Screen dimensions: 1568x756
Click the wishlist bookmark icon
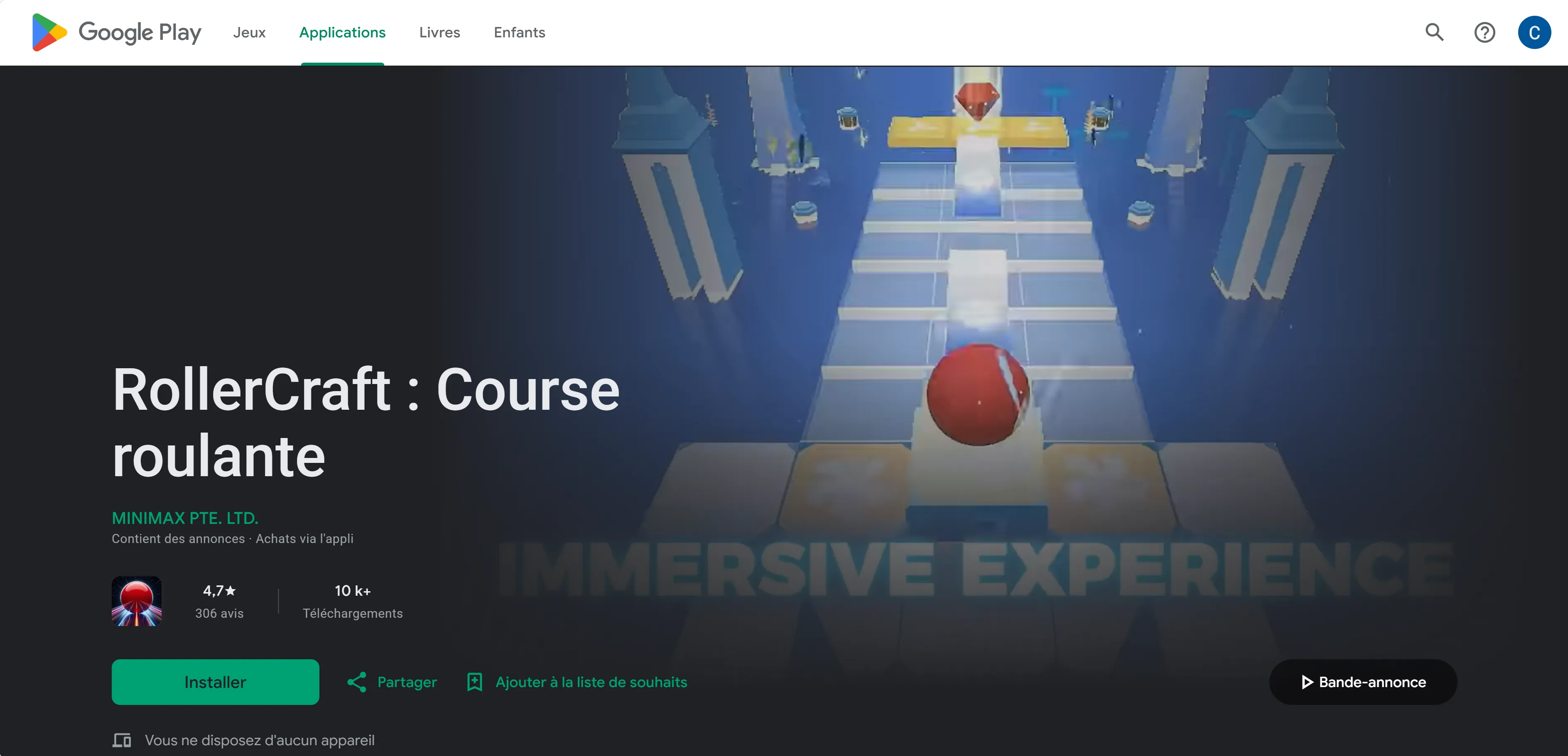point(475,682)
